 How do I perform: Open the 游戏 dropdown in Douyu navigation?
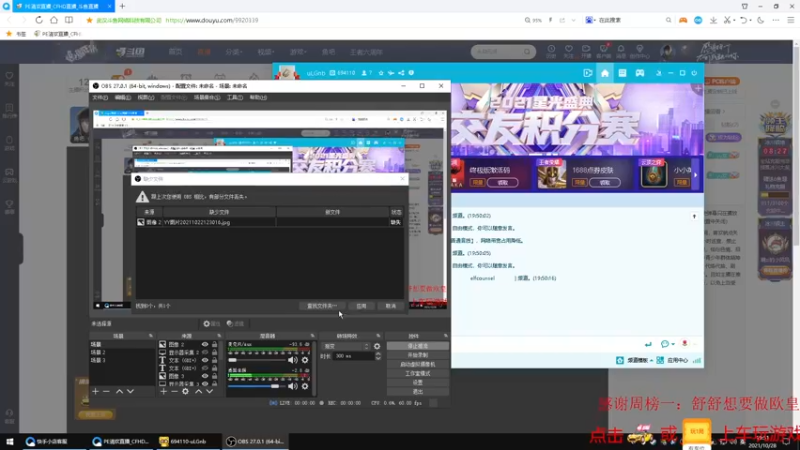pyautogui.click(x=298, y=52)
